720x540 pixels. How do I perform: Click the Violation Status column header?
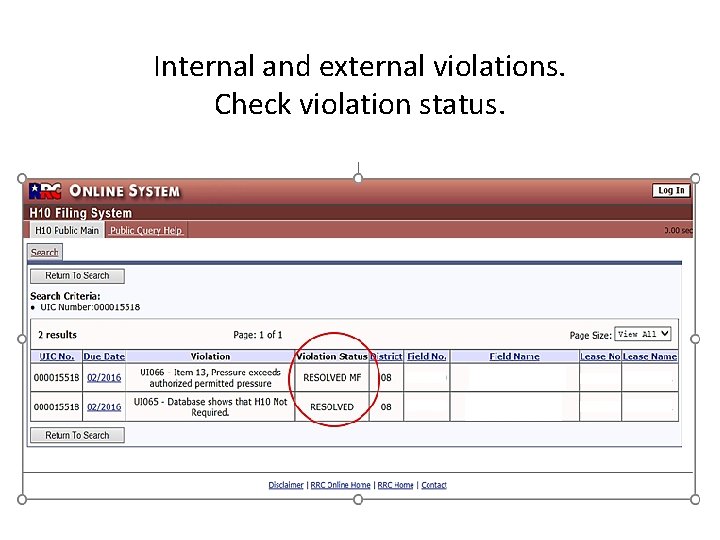coord(332,356)
